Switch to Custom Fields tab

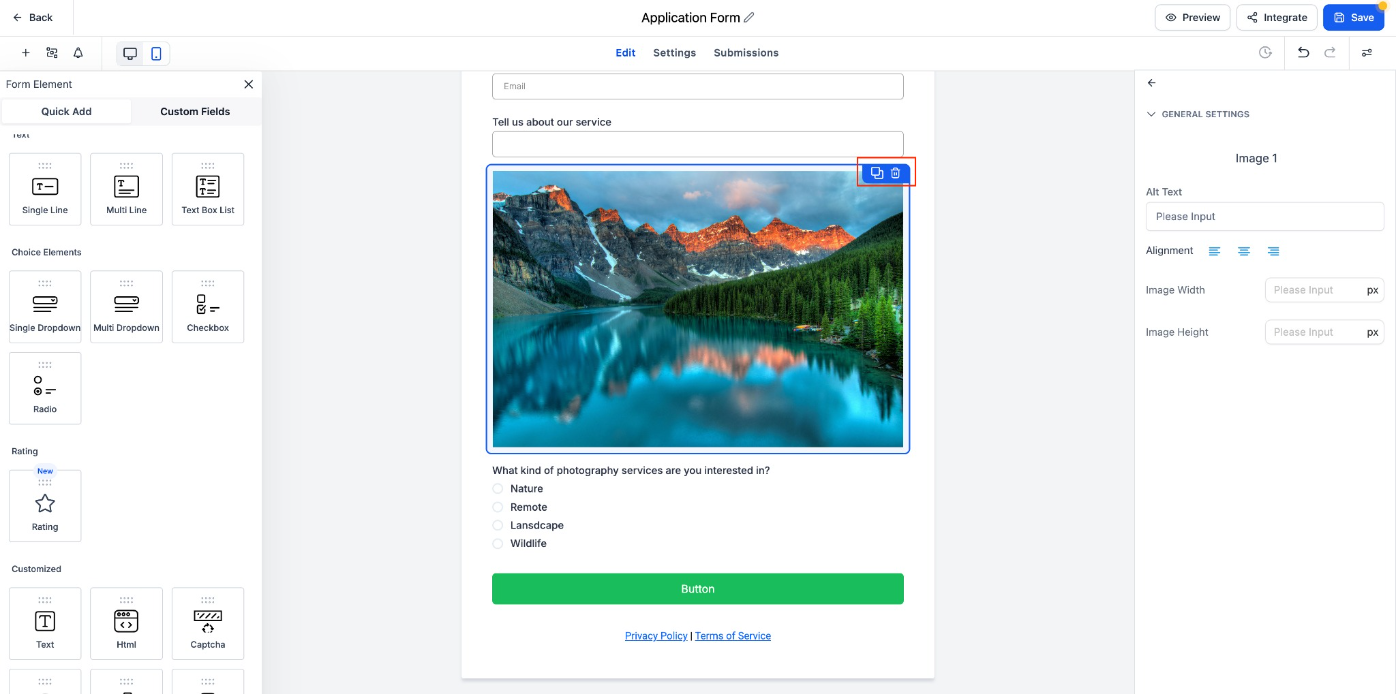pos(195,111)
